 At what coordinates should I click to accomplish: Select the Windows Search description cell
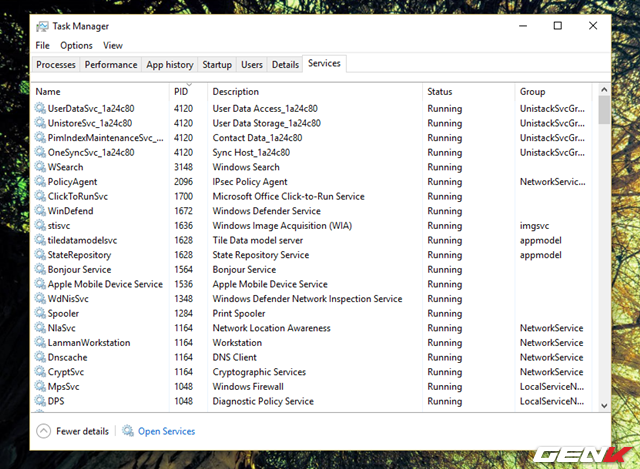(246, 167)
